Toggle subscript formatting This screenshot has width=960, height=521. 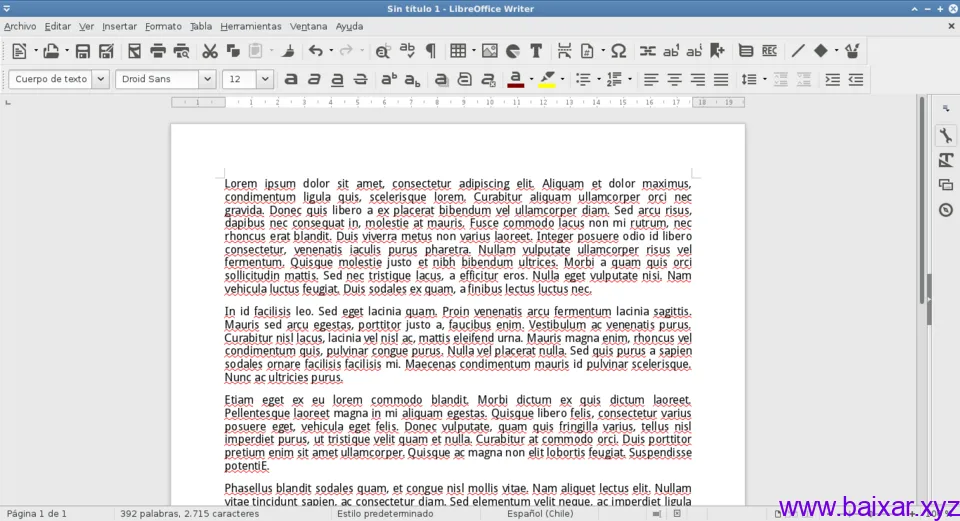tap(413, 80)
